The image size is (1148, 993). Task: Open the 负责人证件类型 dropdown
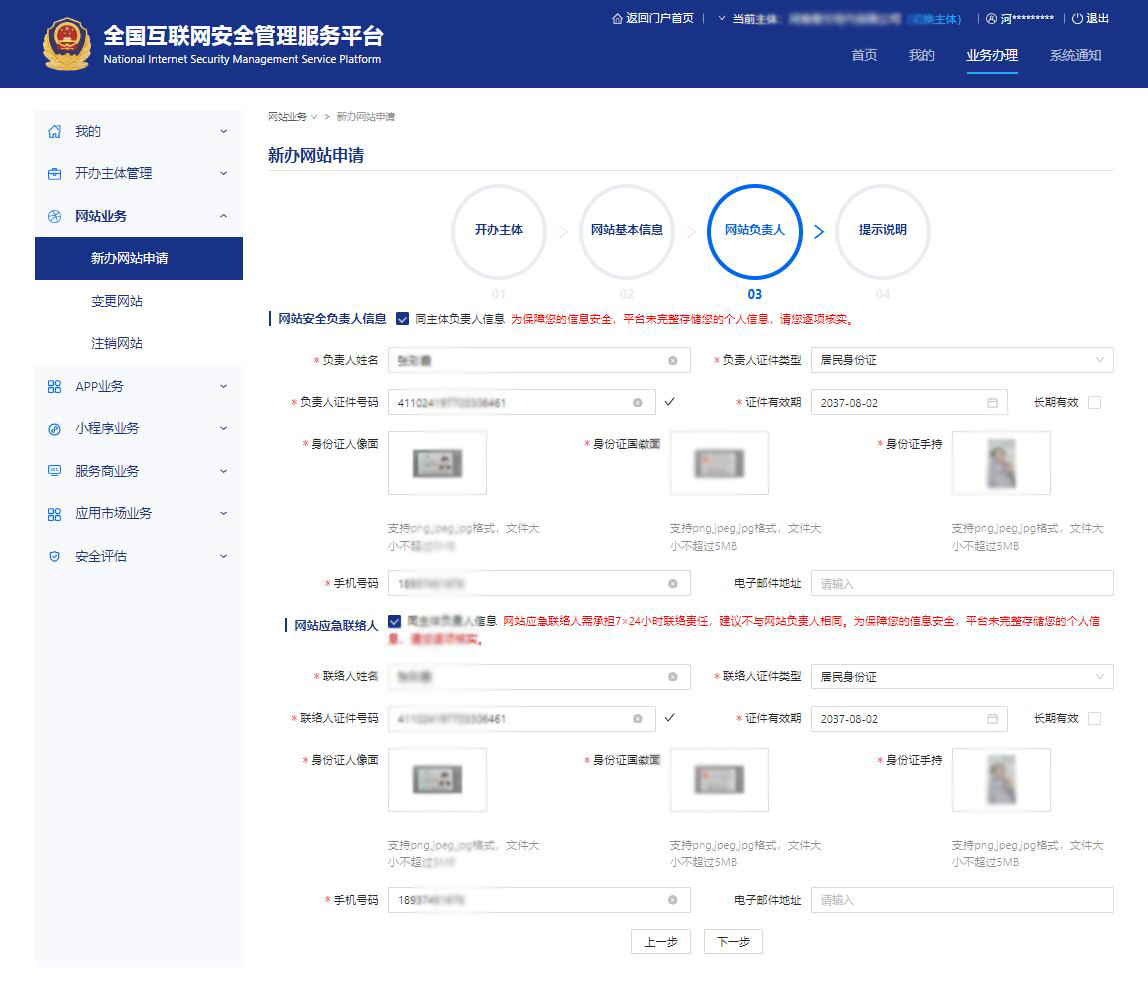(x=961, y=360)
